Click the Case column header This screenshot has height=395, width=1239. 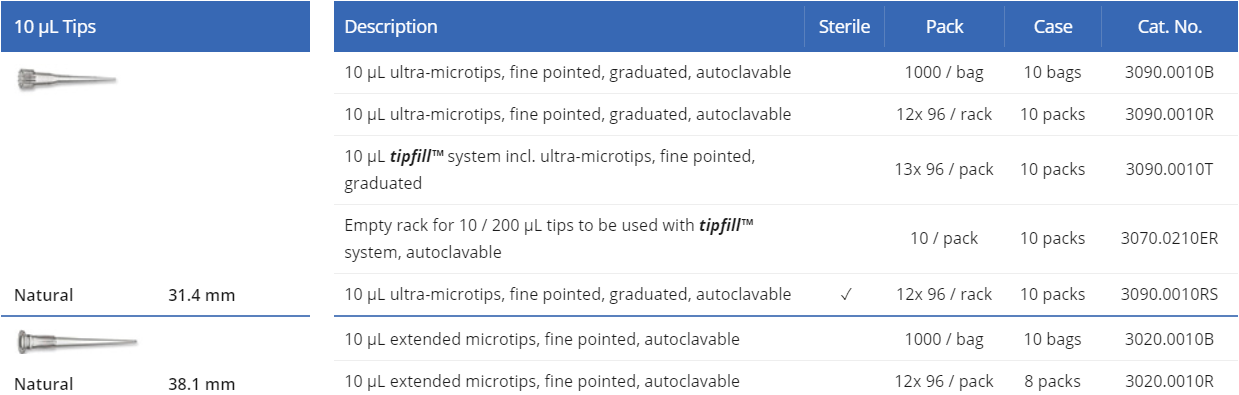(1053, 27)
